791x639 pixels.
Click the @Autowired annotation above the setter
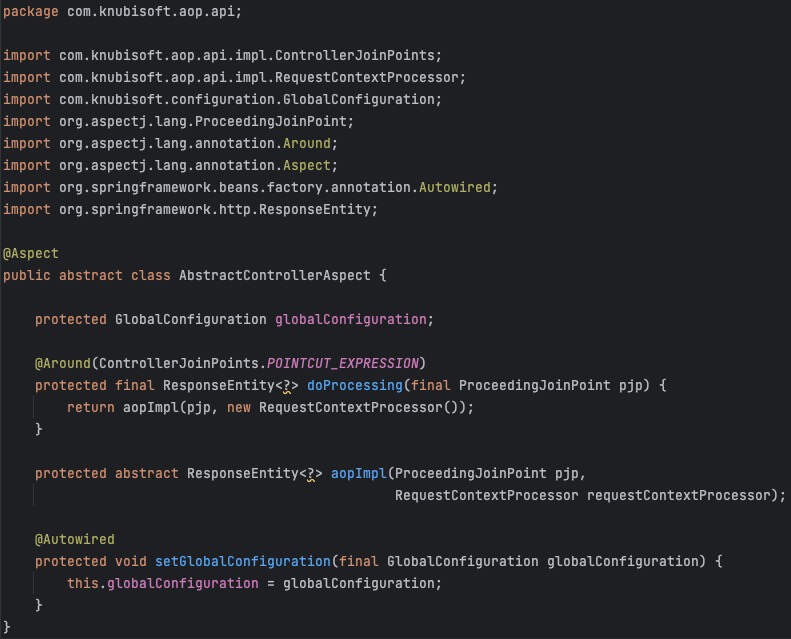pyautogui.click(x=75, y=539)
